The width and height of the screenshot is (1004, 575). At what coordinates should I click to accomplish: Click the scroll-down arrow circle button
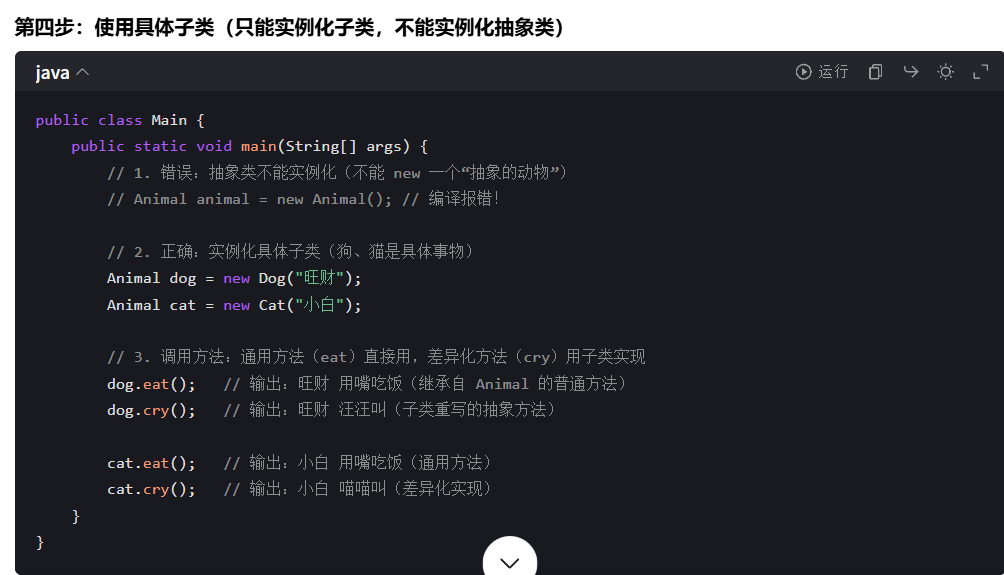click(510, 561)
